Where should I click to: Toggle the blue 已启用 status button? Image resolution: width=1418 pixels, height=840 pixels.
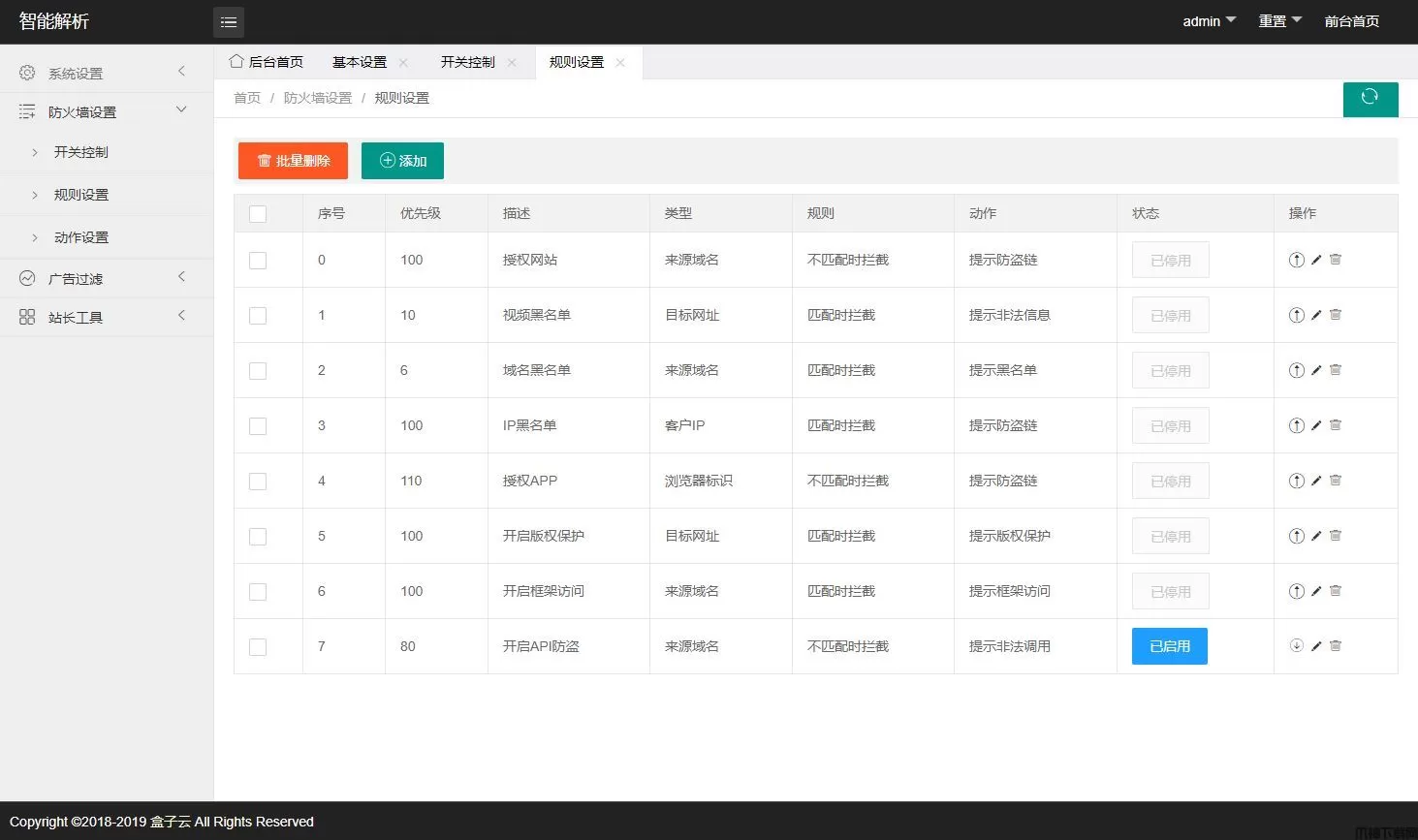click(1169, 646)
